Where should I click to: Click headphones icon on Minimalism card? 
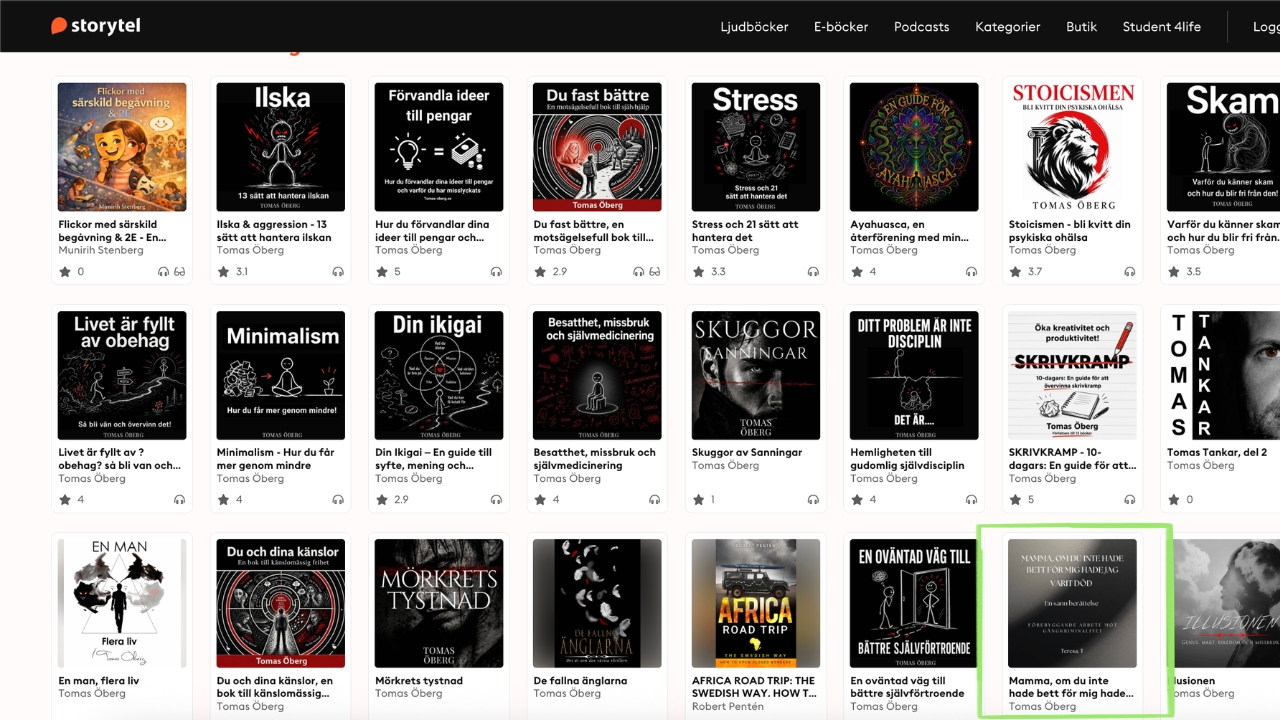pyautogui.click(x=338, y=500)
